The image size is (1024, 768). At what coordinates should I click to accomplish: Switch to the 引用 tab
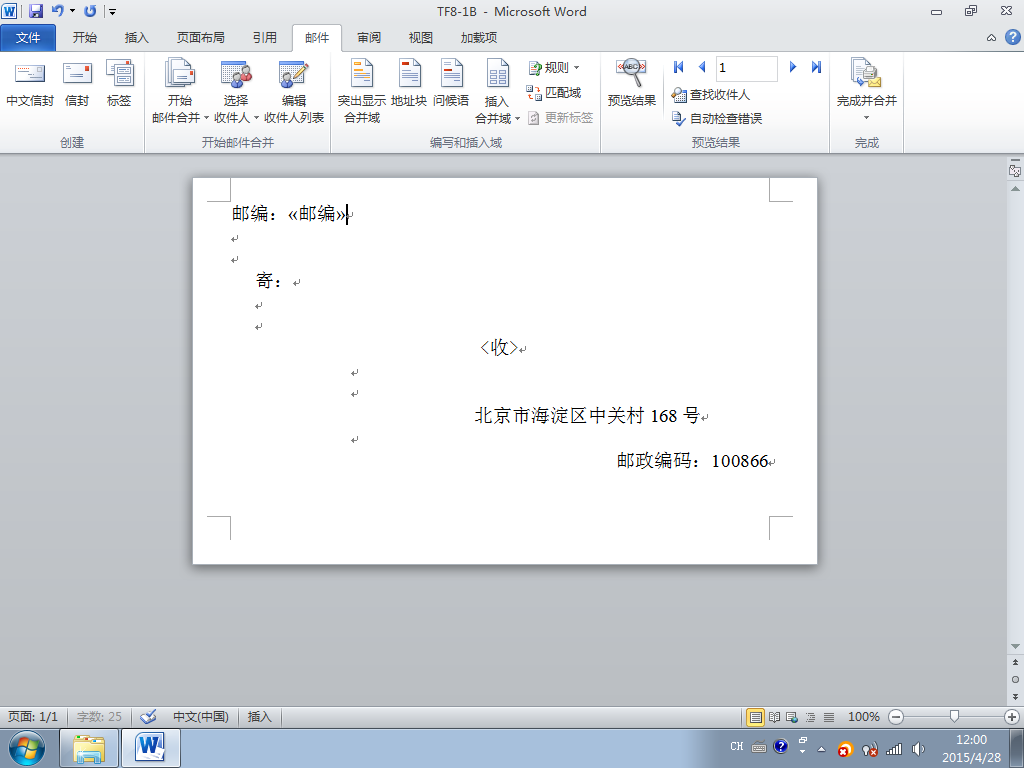264,38
